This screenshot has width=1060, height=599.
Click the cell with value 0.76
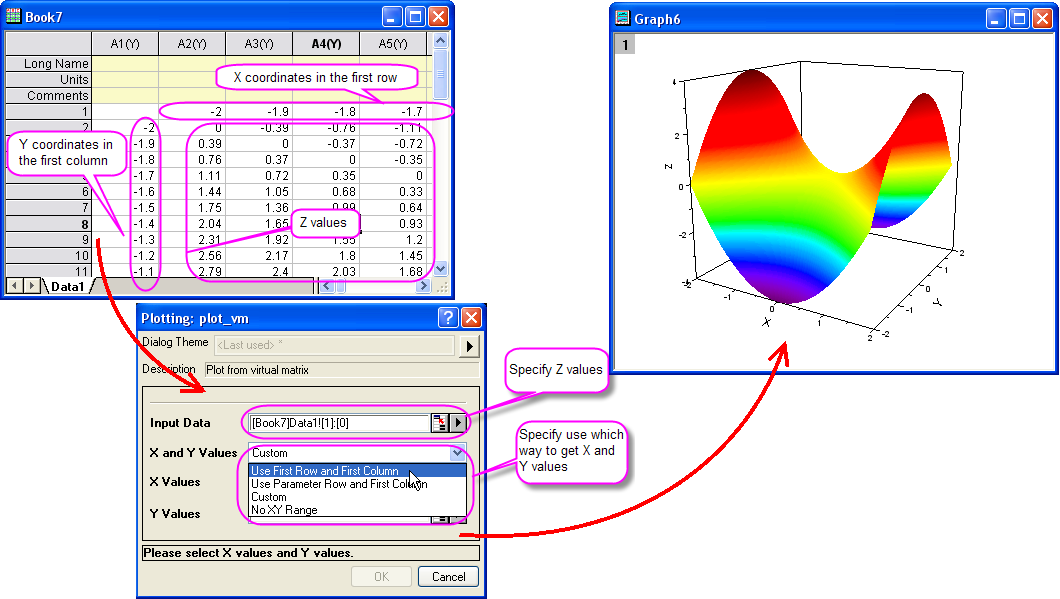coord(192,160)
